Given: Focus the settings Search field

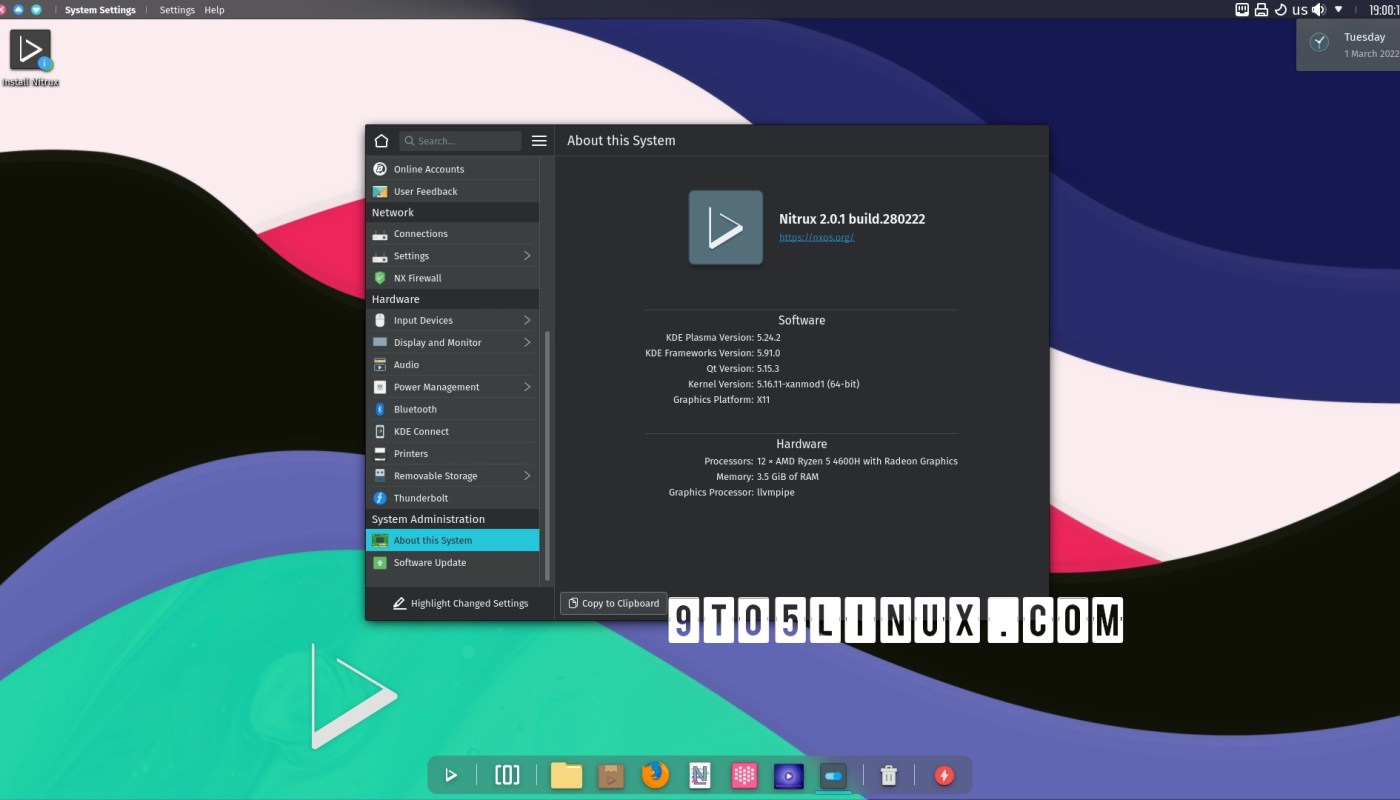Looking at the screenshot, I should click(460, 141).
